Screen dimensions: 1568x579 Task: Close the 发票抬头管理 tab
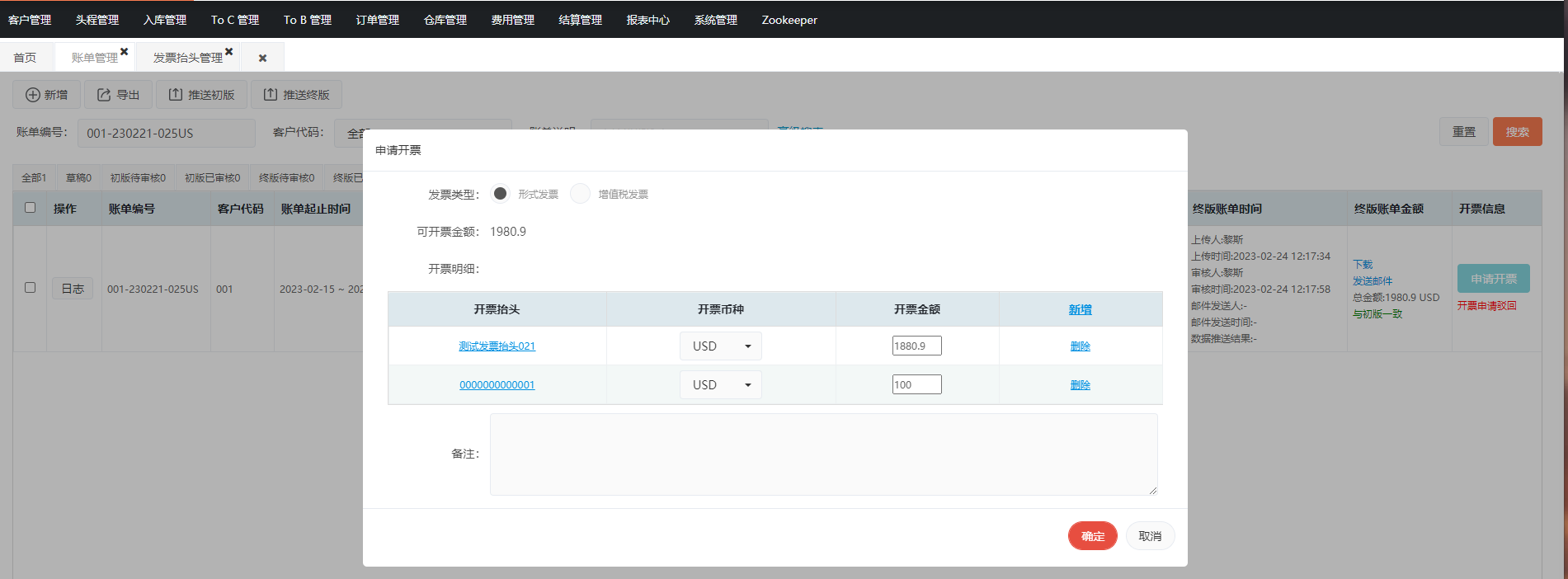[229, 51]
